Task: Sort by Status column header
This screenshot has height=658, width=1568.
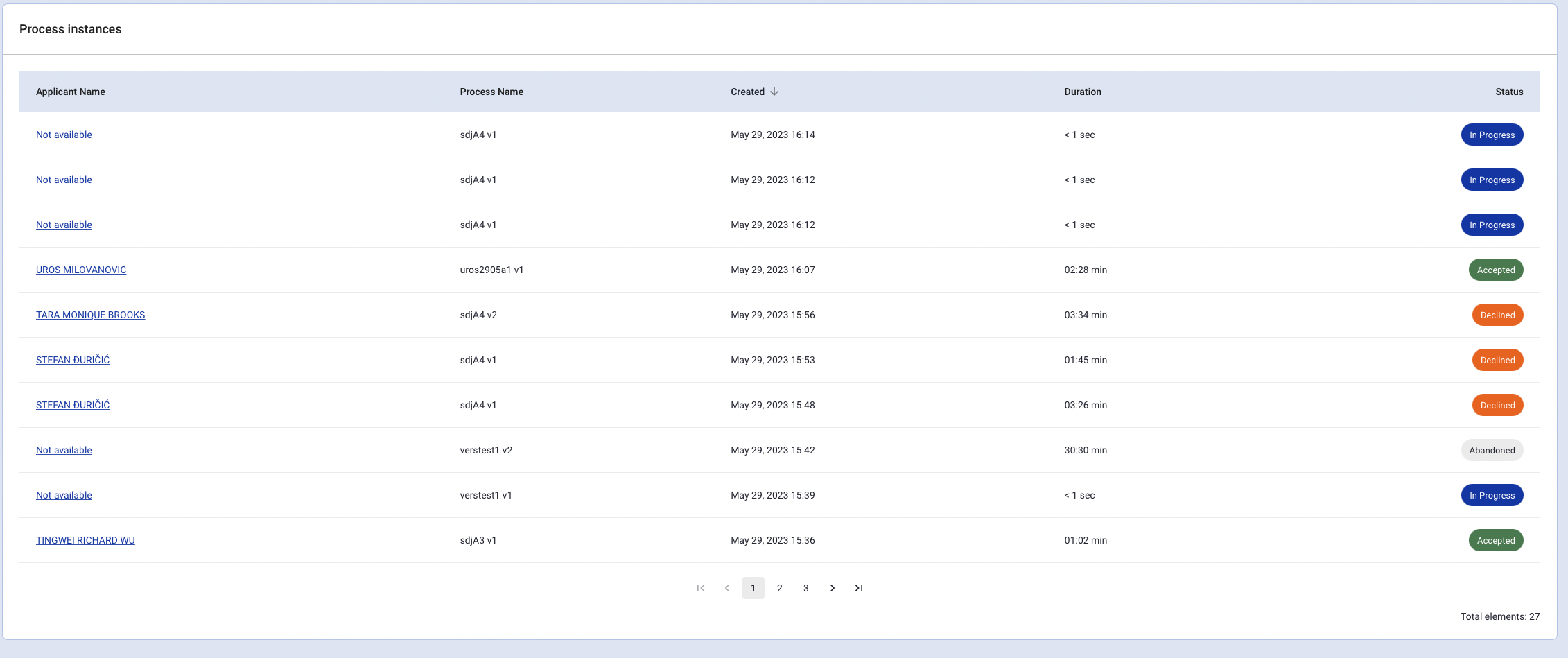Action: coord(1509,92)
